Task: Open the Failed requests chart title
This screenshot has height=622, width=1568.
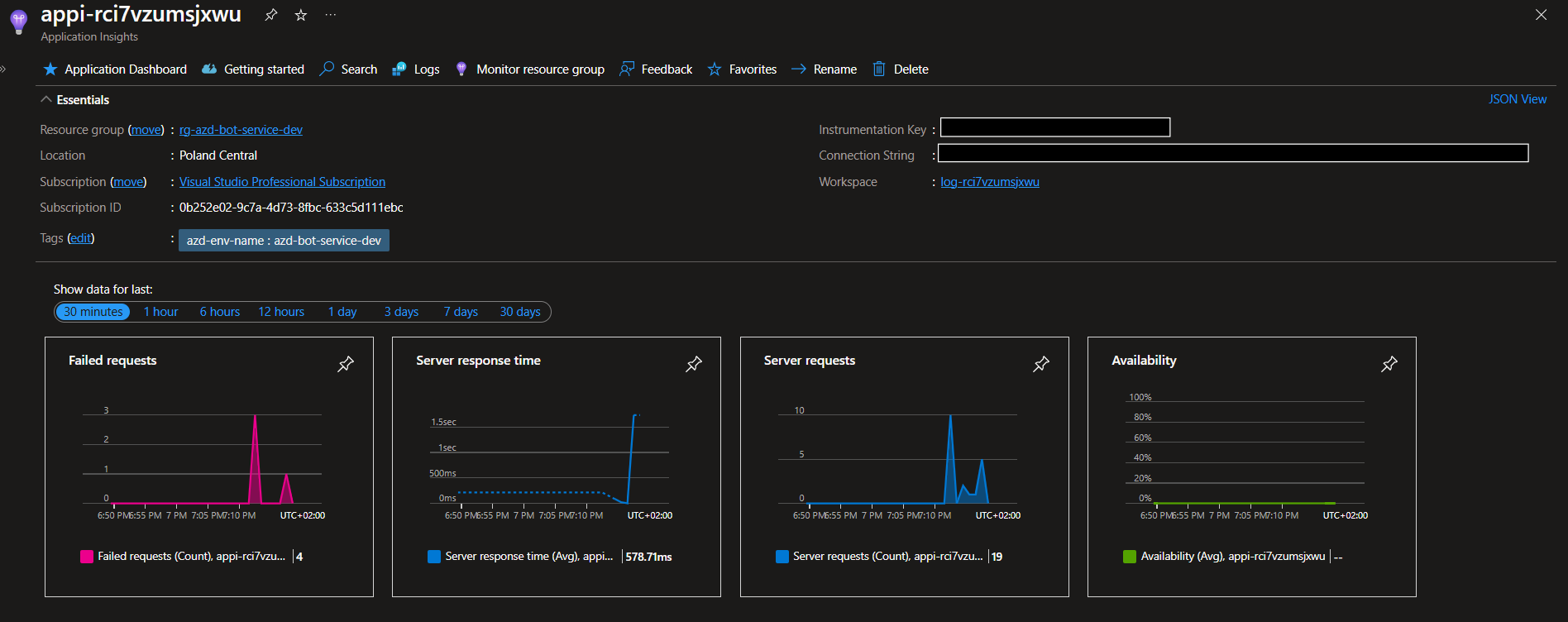Action: click(112, 361)
